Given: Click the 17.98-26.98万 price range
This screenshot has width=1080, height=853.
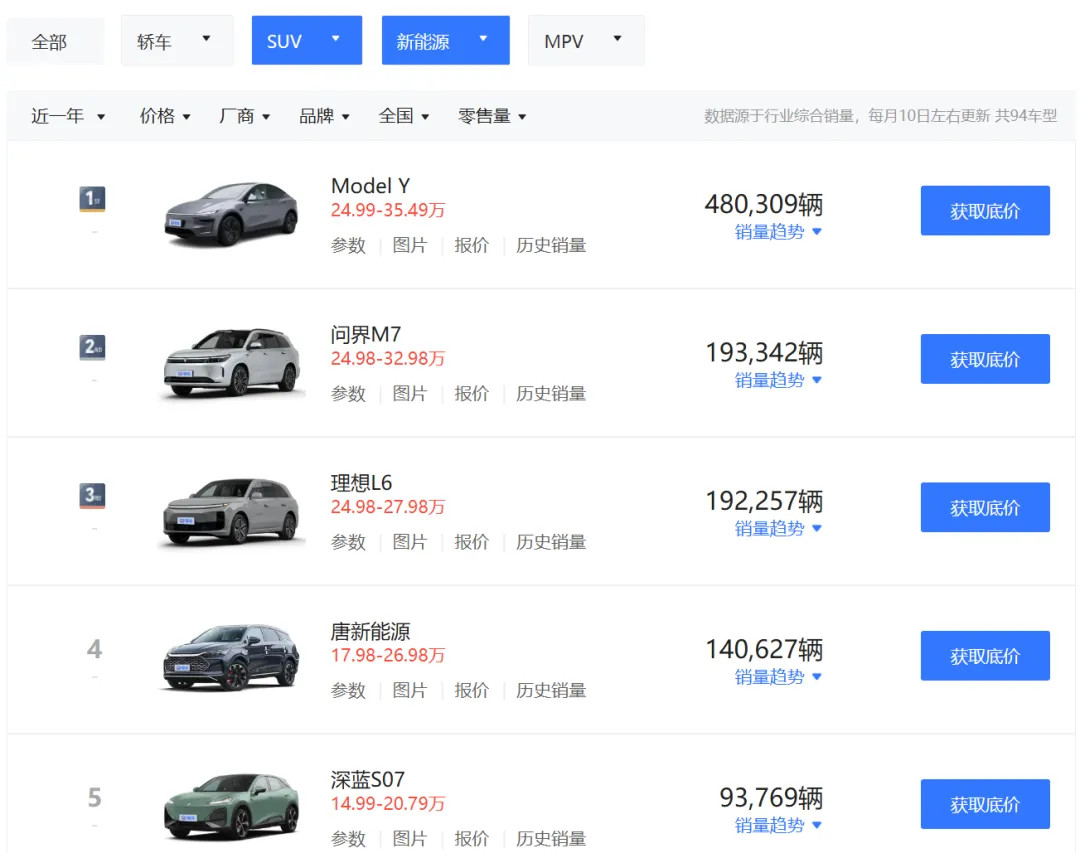Looking at the screenshot, I should (x=388, y=655).
